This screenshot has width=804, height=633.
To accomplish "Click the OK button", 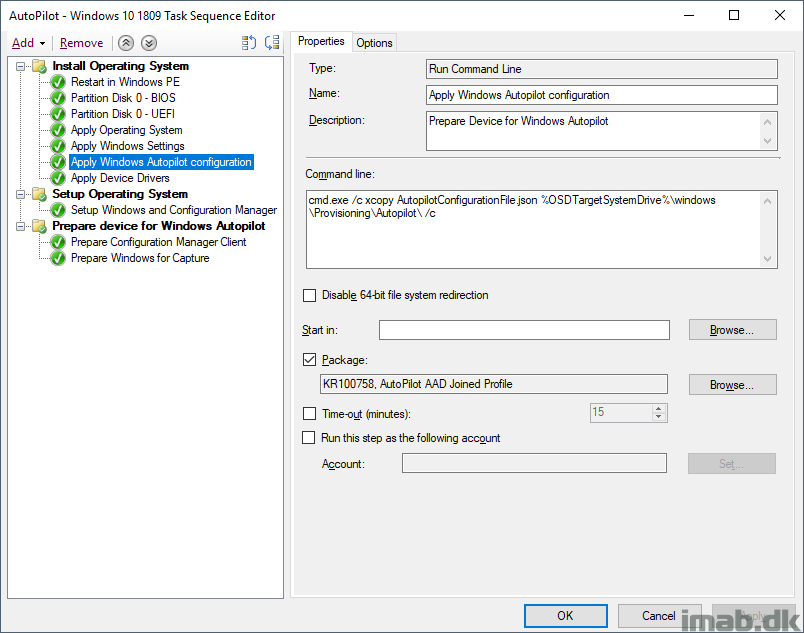I will tap(566, 616).
